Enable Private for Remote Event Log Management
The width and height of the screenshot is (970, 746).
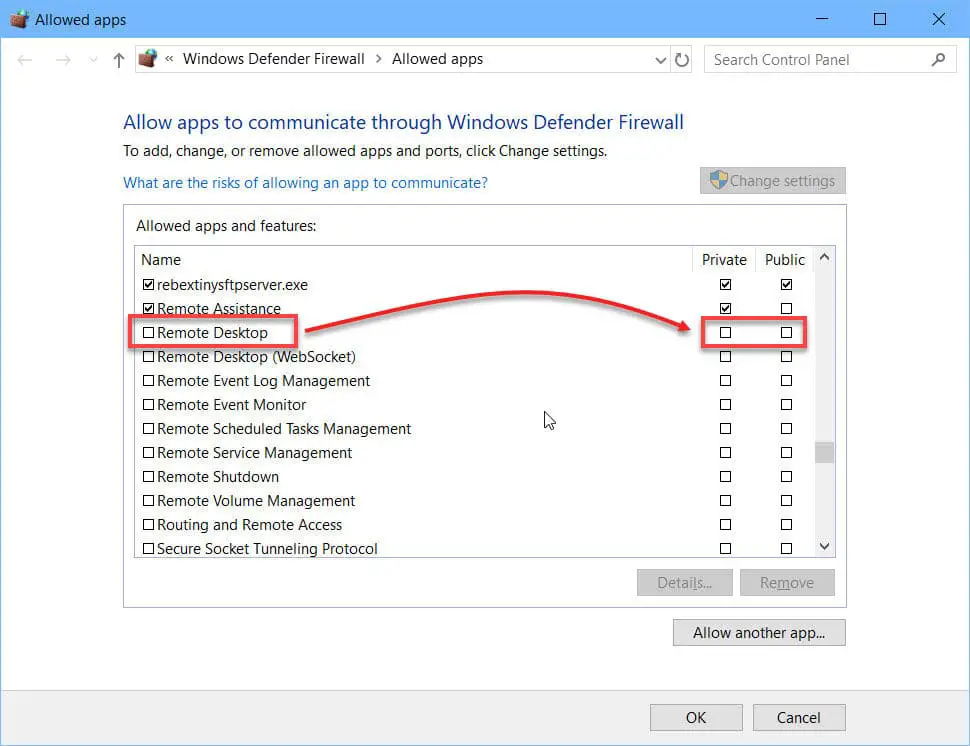point(725,380)
